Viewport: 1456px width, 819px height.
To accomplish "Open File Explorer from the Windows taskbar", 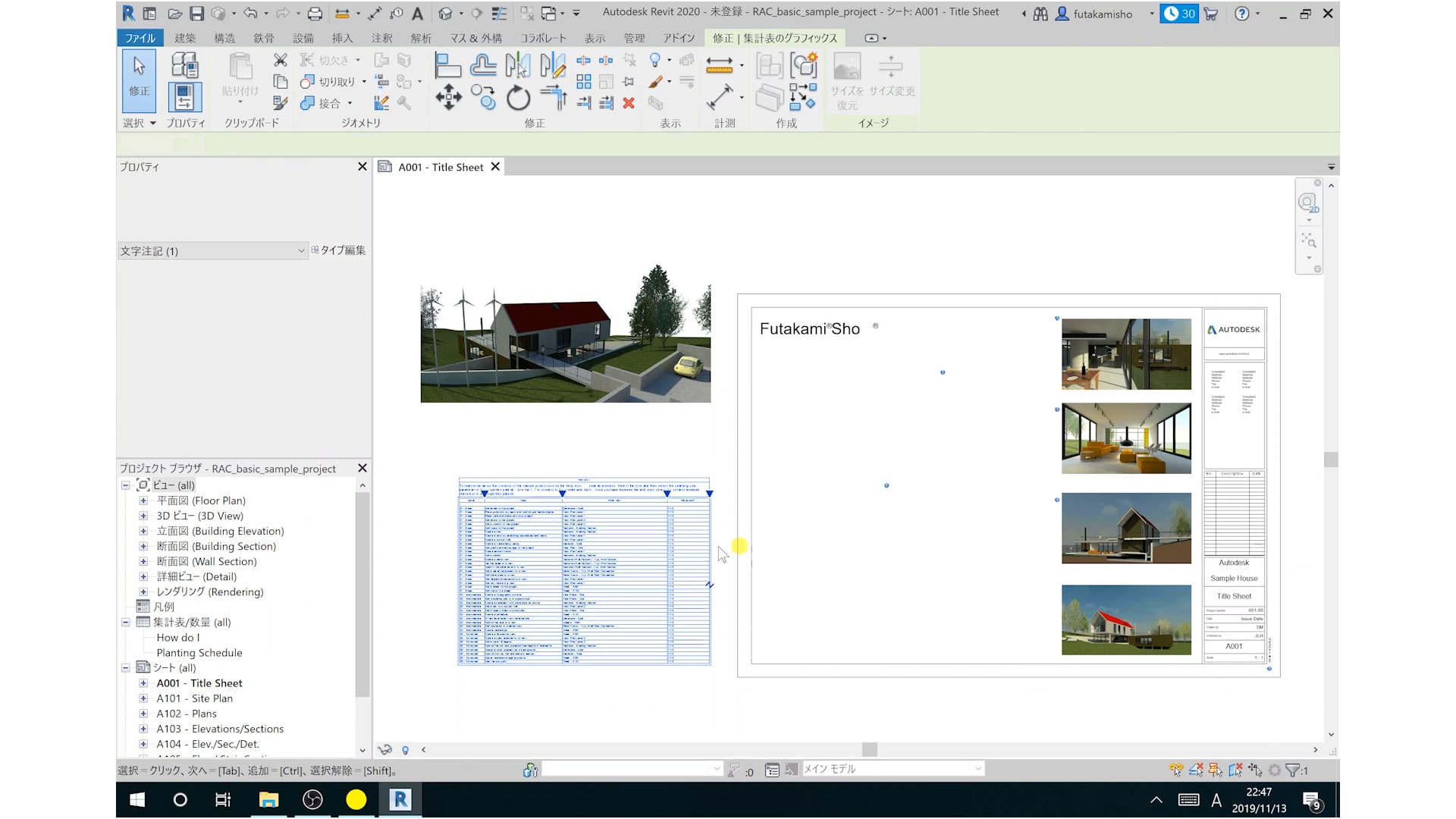I will tap(268, 800).
